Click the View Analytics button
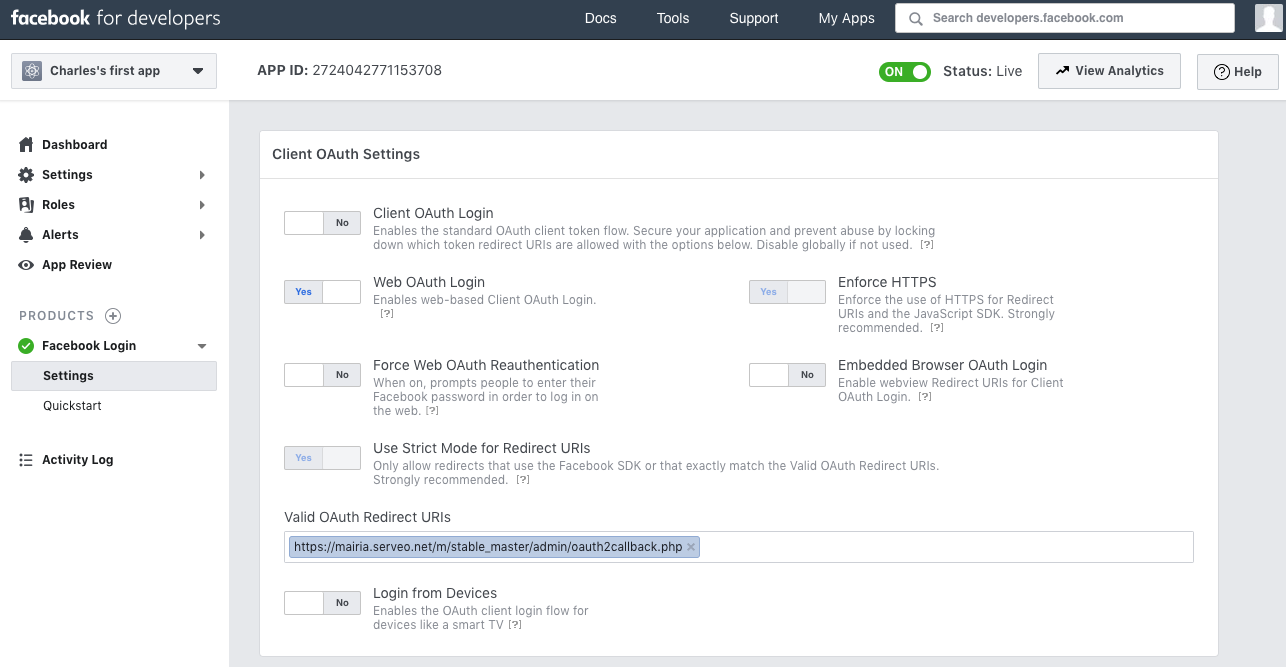 (1109, 71)
